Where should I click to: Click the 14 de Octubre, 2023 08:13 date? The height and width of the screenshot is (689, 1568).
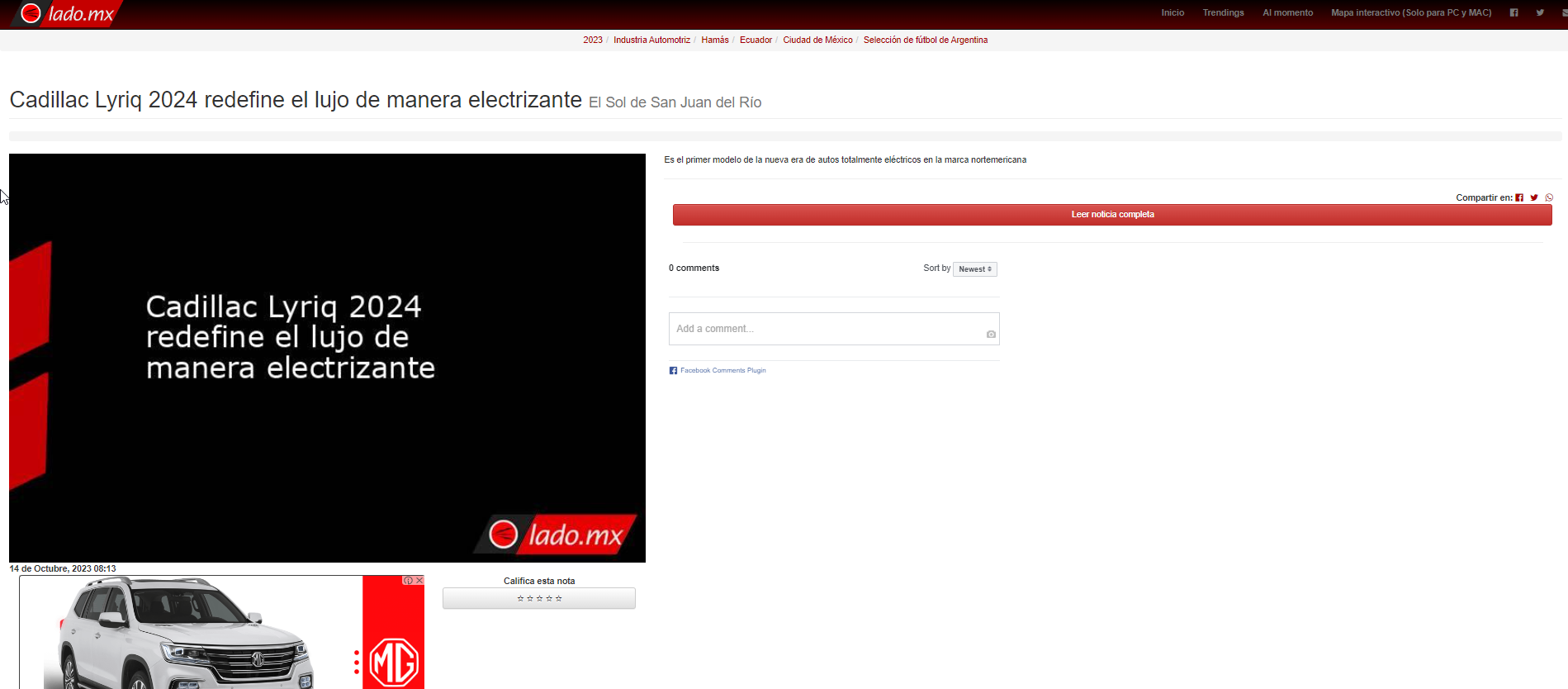pos(63,568)
